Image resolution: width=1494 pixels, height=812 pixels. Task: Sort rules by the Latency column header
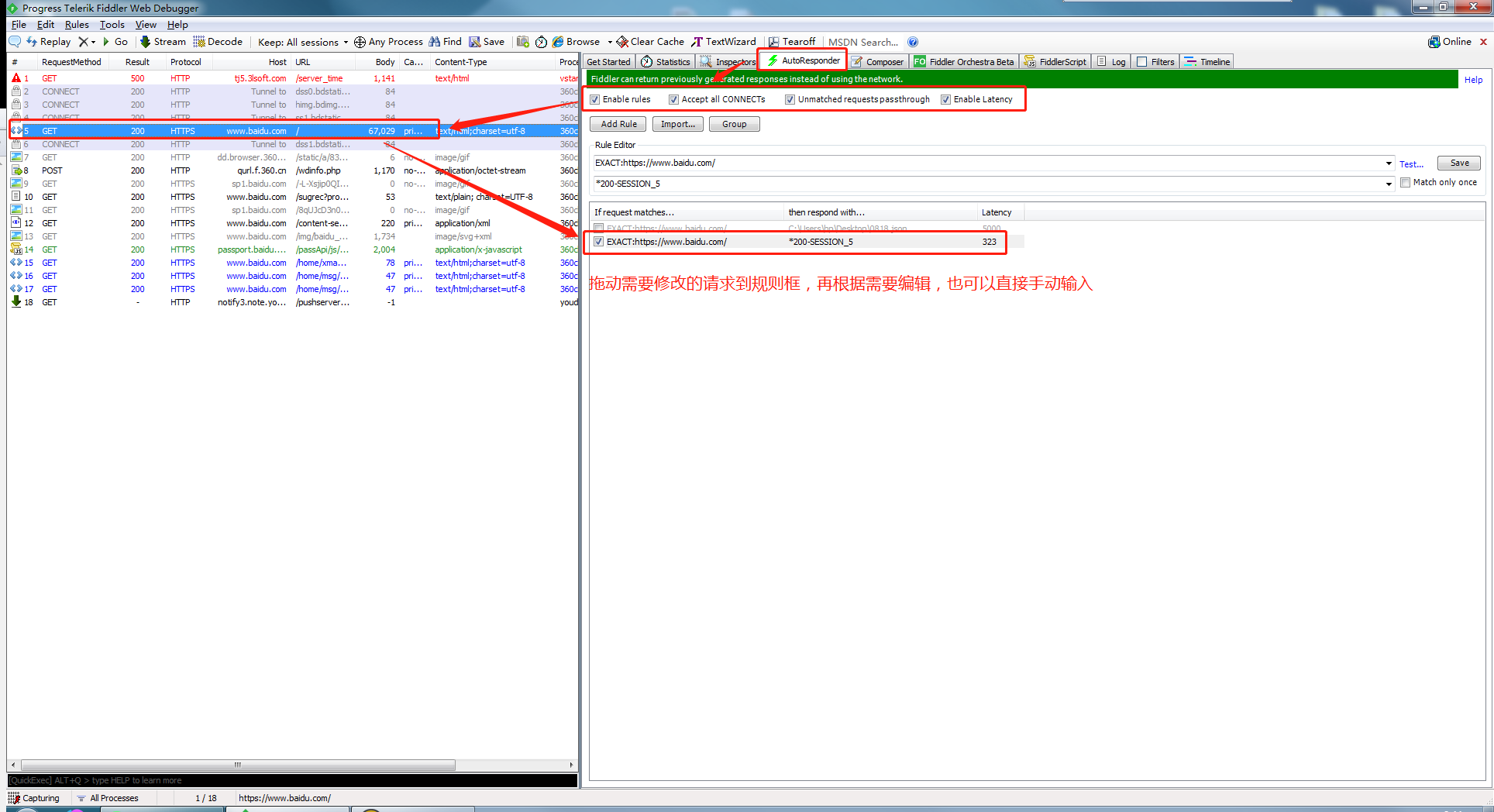1000,212
